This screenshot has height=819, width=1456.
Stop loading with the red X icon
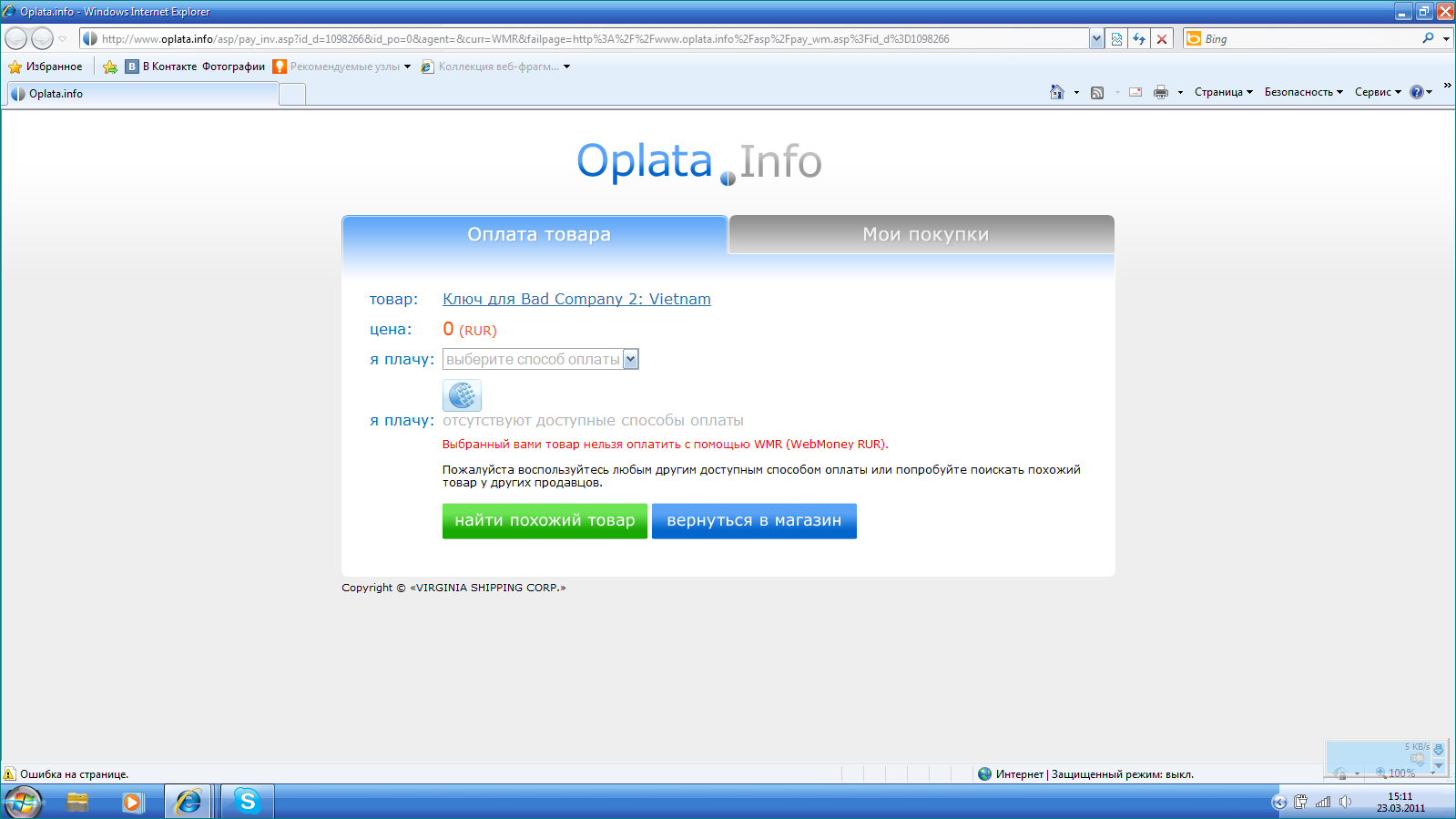click(x=1162, y=39)
